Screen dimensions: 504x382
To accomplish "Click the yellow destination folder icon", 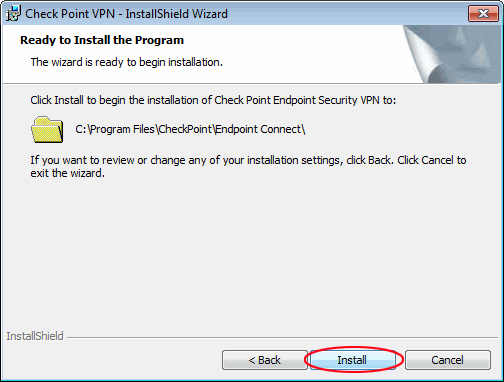I will pos(47,130).
